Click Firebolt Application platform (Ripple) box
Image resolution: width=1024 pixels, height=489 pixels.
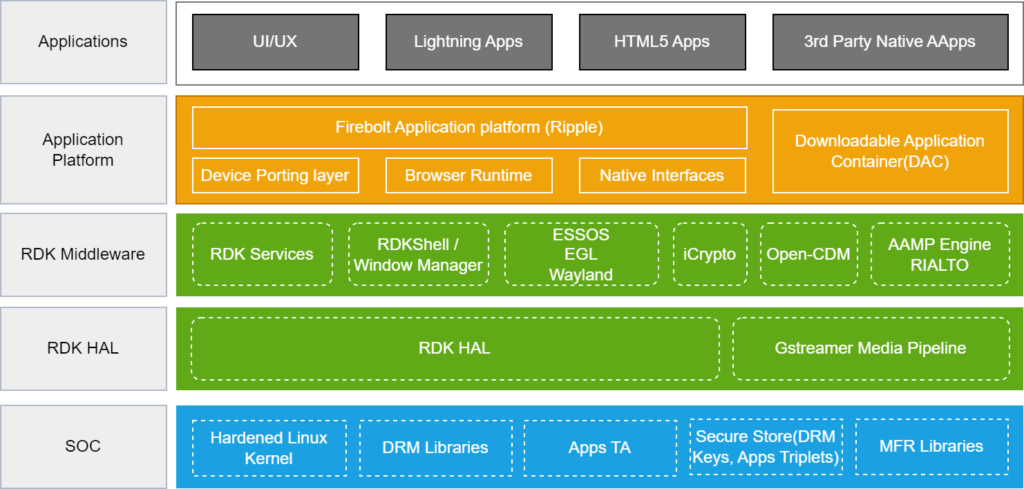tap(469, 128)
